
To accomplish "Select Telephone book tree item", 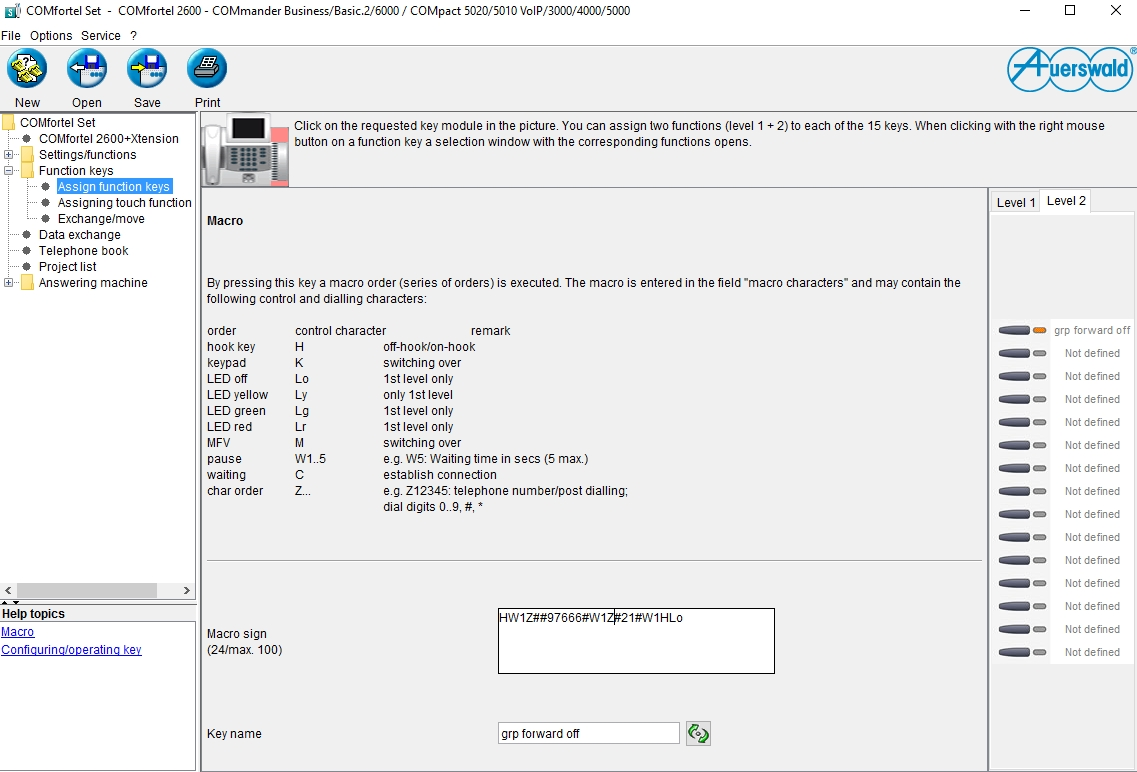I will [83, 250].
